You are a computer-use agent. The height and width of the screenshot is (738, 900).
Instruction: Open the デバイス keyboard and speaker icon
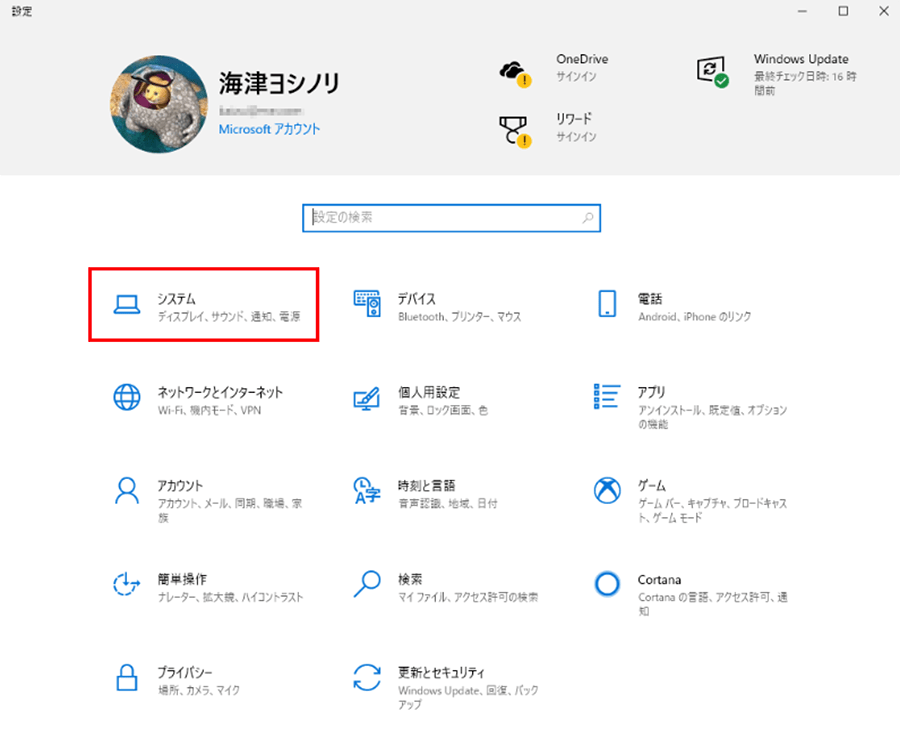pyautogui.click(x=367, y=304)
